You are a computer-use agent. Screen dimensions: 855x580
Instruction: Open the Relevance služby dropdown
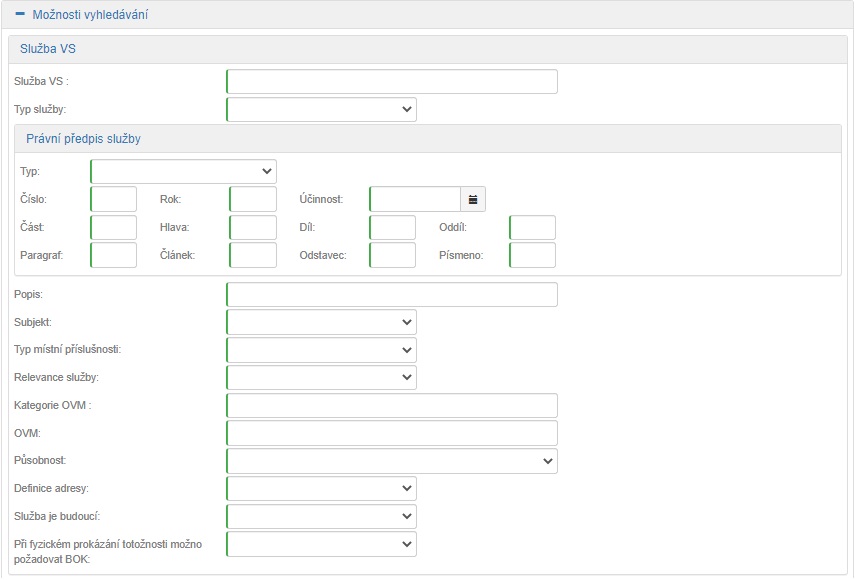click(x=321, y=377)
